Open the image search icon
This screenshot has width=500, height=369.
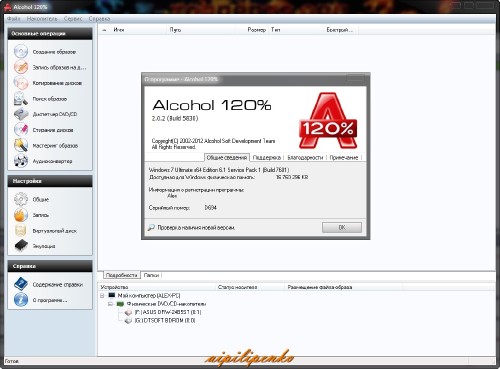[21, 99]
